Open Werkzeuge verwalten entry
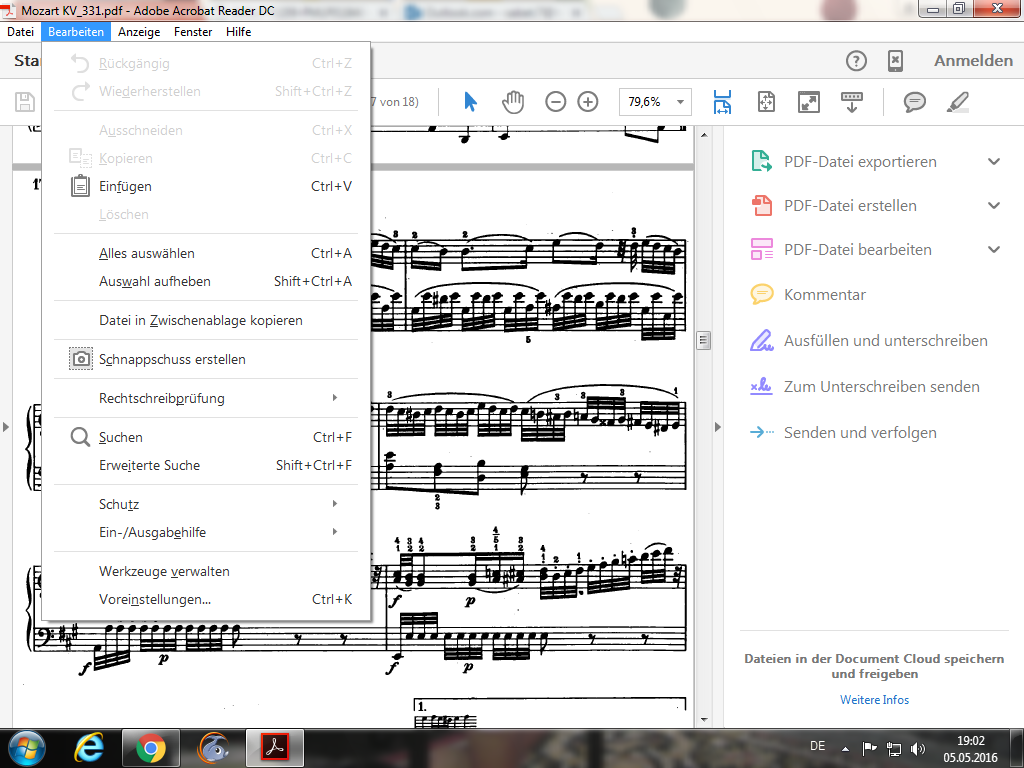The image size is (1024, 768). tap(206, 571)
